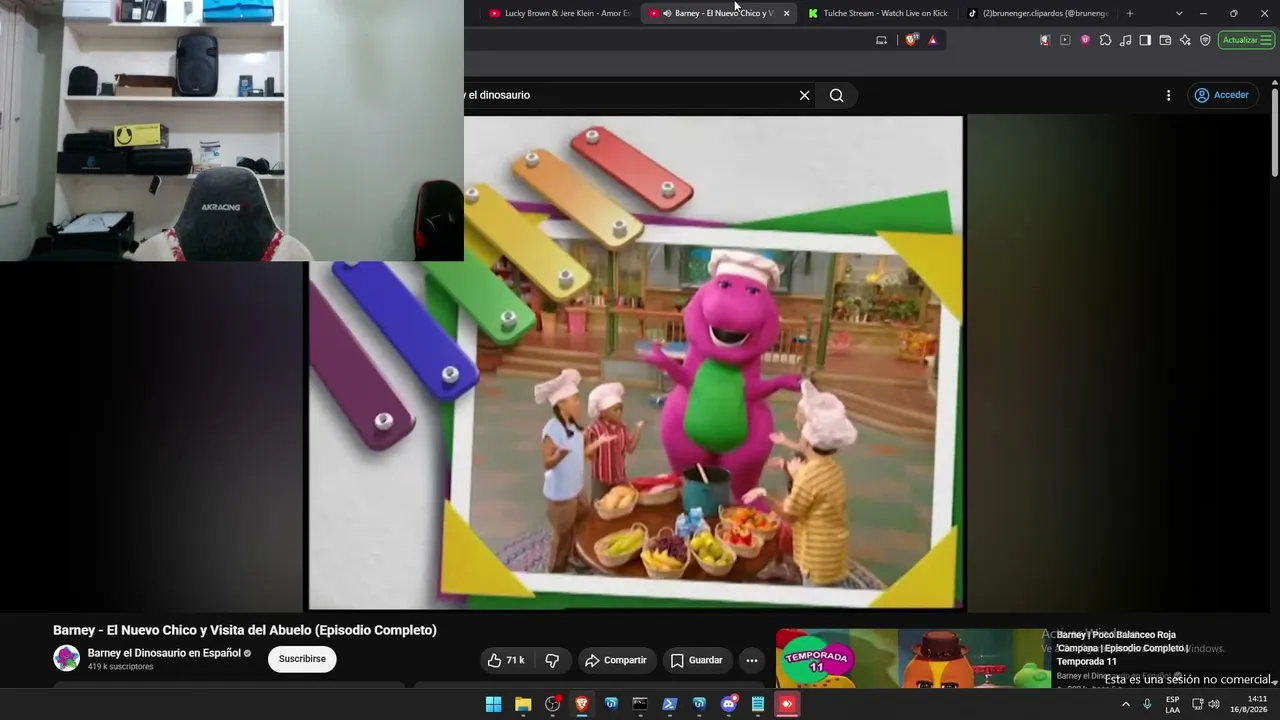Click the VPN shield toolbar icon

pos(1205,40)
